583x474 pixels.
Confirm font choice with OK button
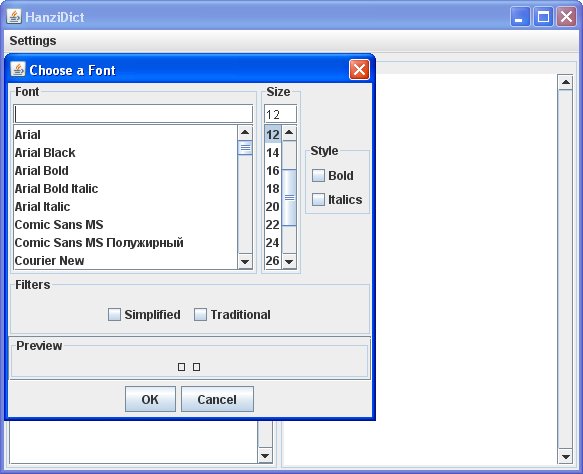pos(150,399)
